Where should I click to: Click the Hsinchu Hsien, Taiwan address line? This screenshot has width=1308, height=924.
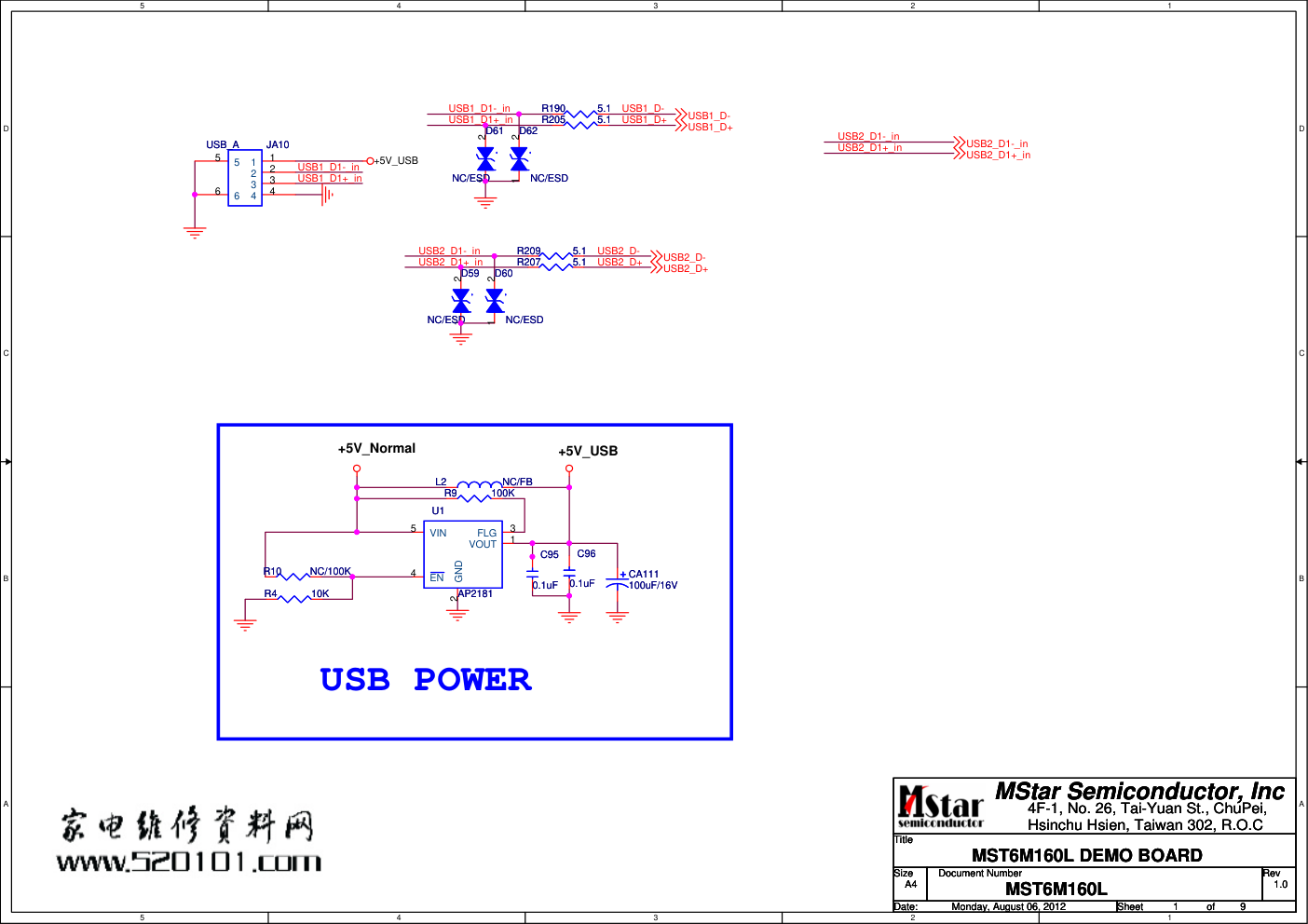pyautogui.click(x=1145, y=824)
